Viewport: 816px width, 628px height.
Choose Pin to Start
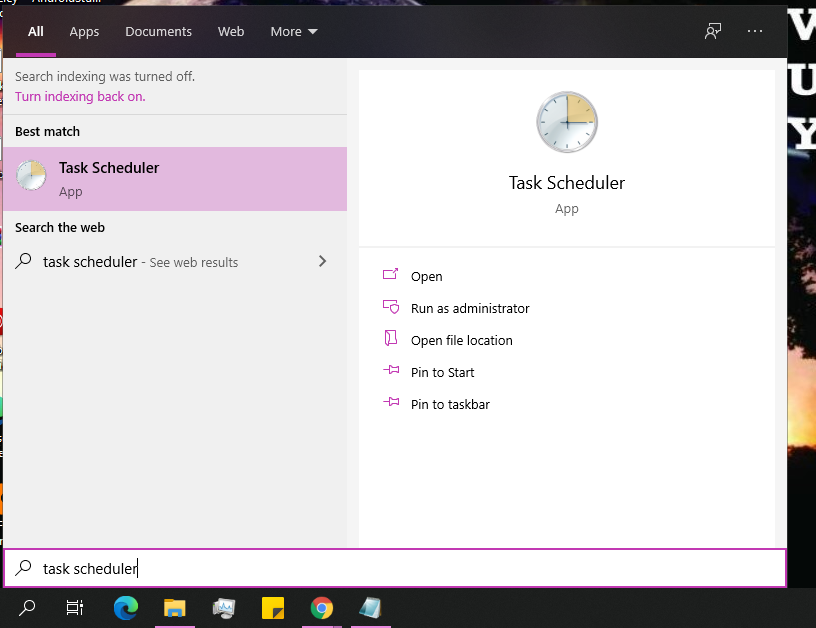pyautogui.click(x=442, y=373)
